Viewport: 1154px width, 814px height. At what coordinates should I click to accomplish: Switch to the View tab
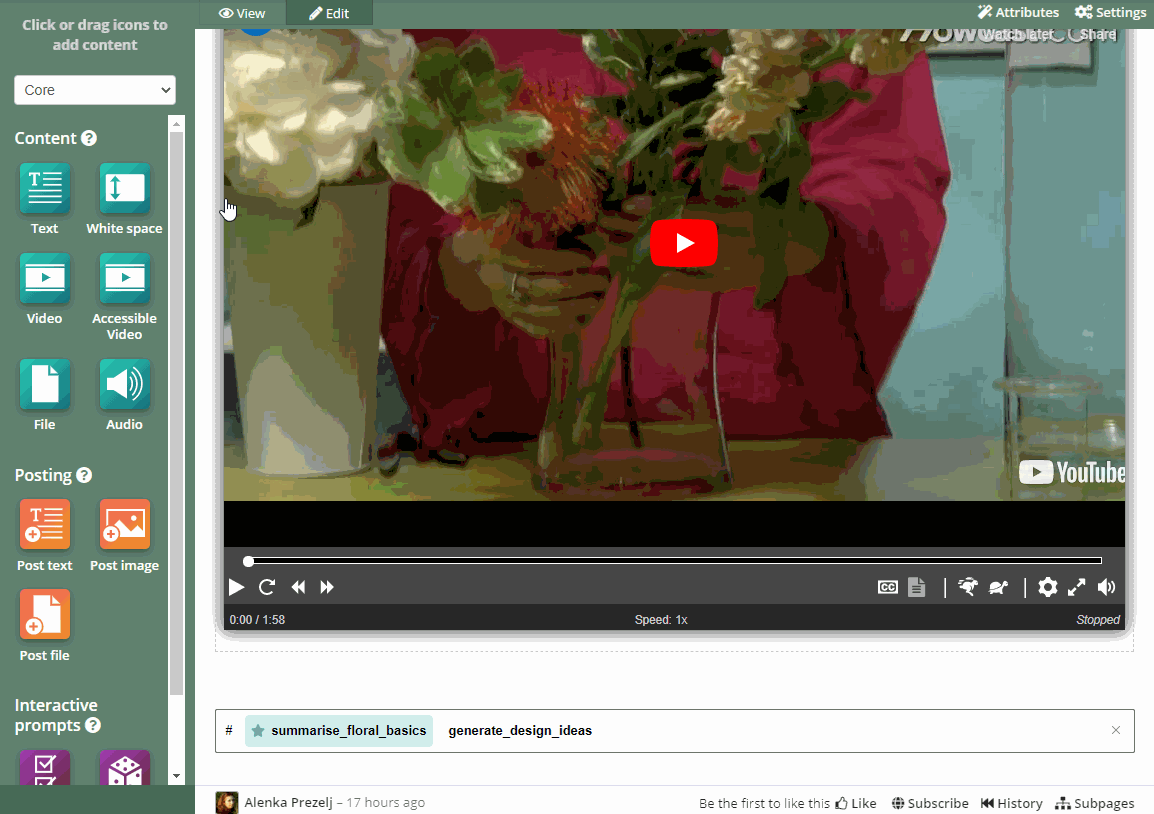(242, 14)
